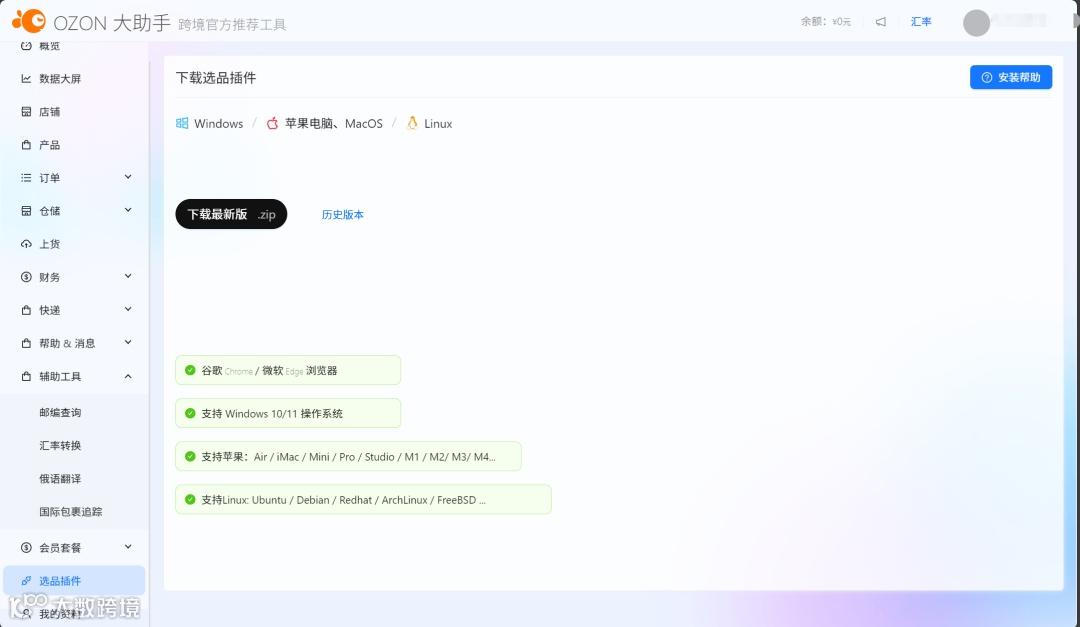
Task: Expand the 财务 menu chevron
Action: click(128, 276)
